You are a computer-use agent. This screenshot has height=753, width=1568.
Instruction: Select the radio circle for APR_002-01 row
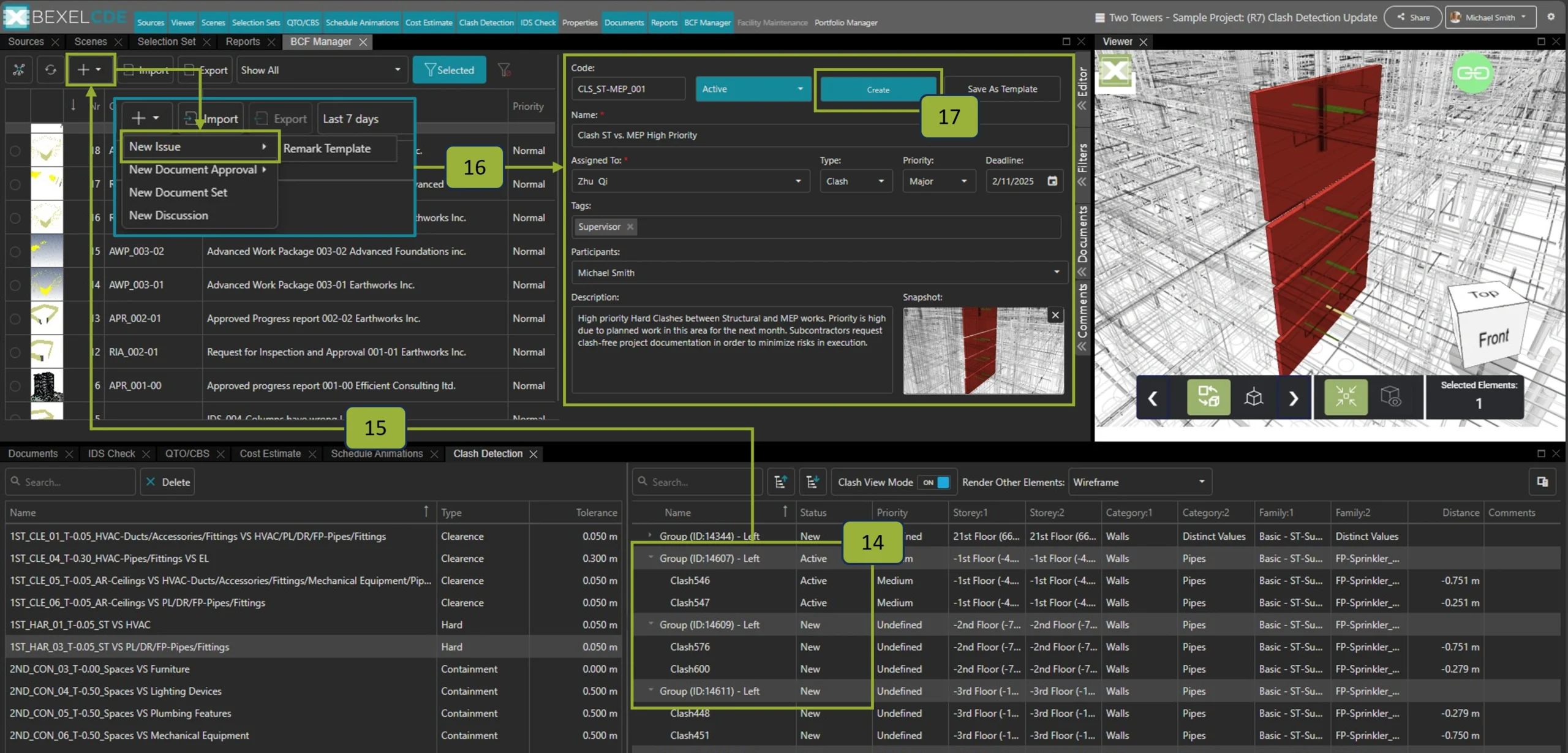(x=15, y=319)
